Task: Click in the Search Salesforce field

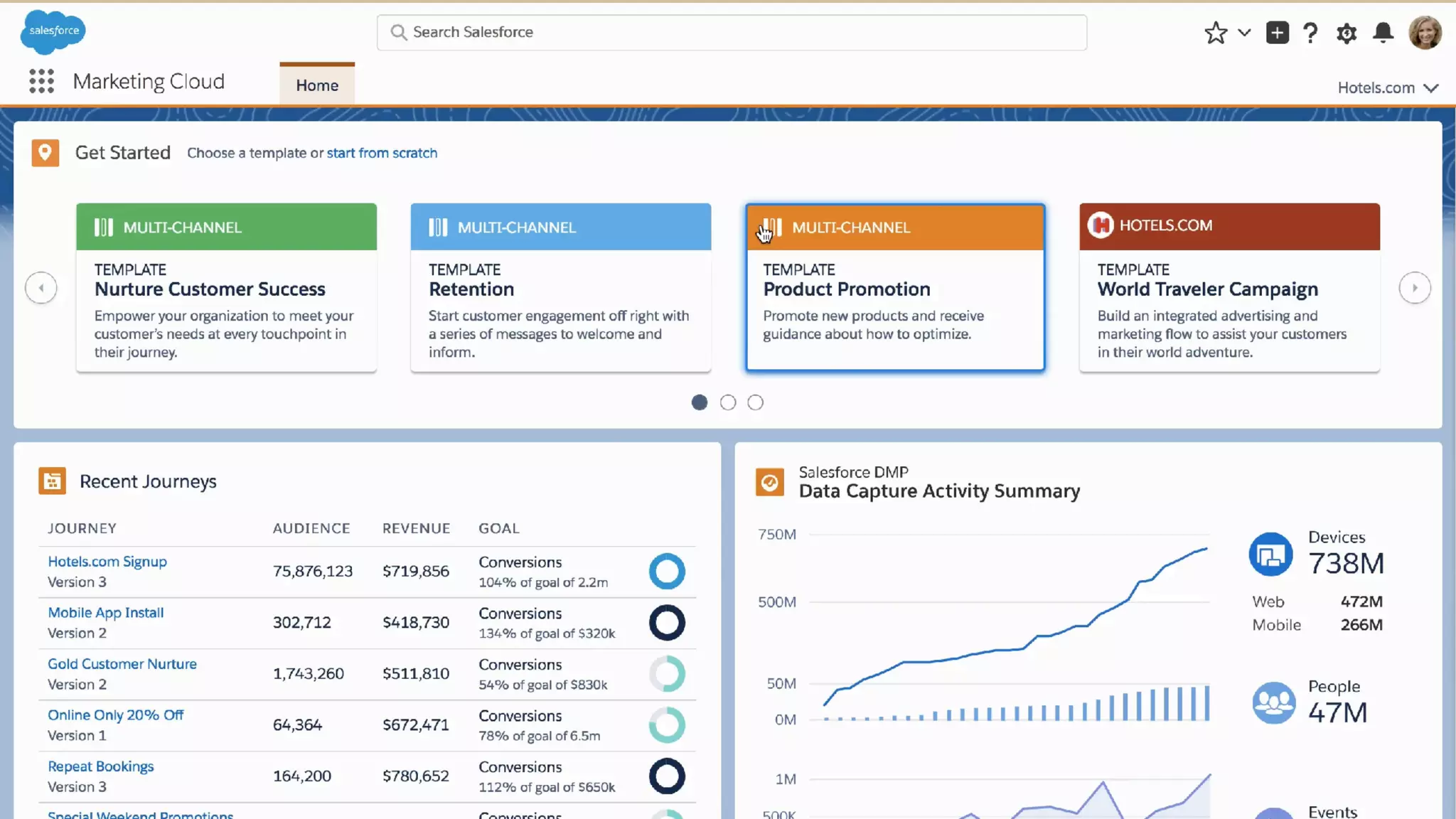Action: click(732, 32)
